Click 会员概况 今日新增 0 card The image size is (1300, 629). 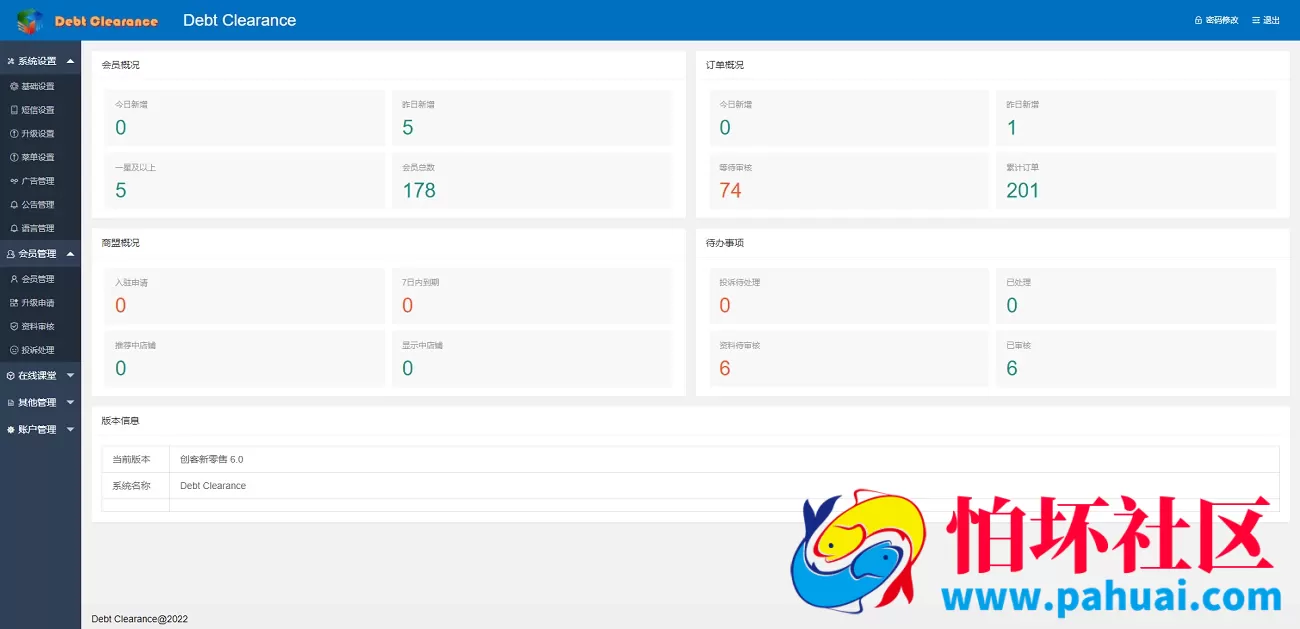[x=244, y=118]
